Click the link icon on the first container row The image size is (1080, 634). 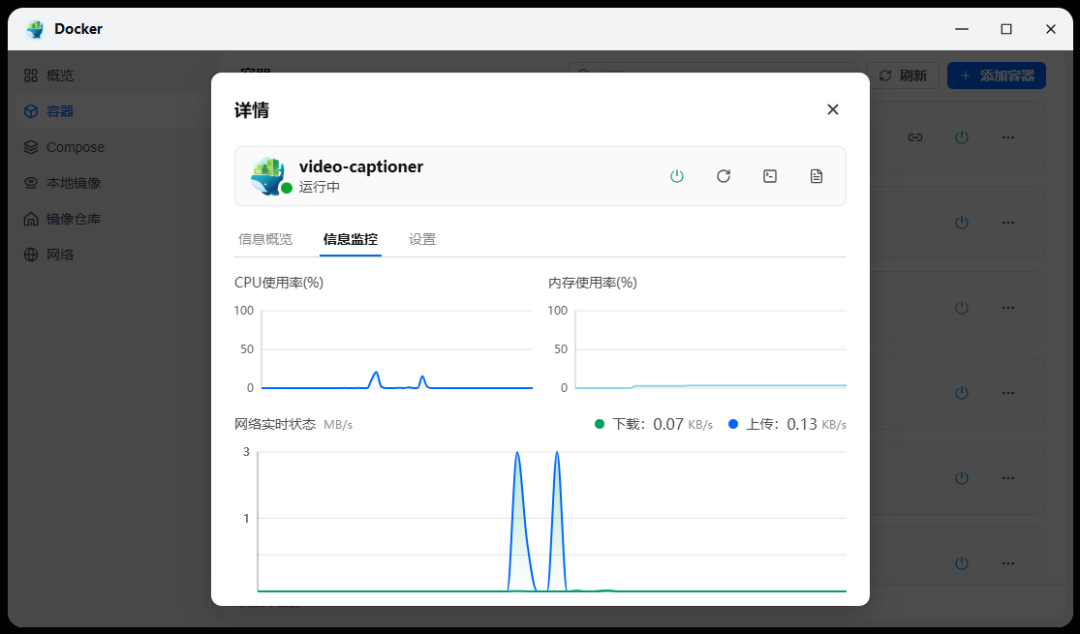pyautogui.click(x=915, y=137)
